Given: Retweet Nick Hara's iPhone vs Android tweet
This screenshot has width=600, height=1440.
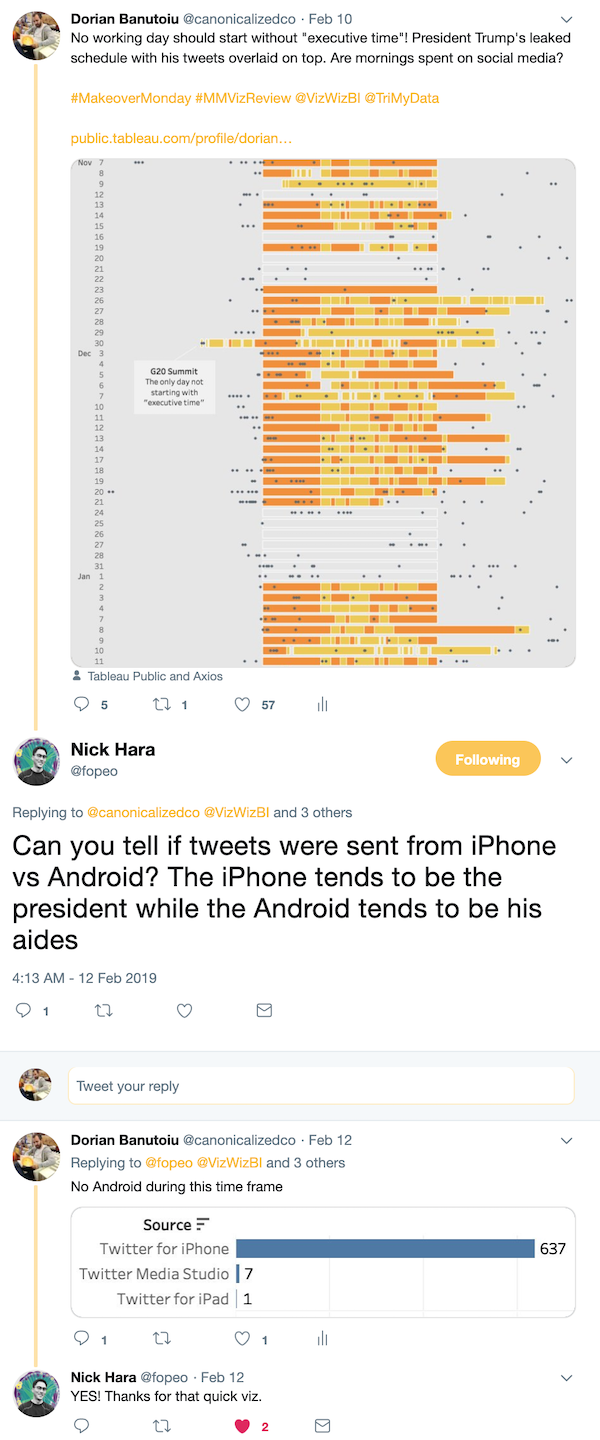Looking at the screenshot, I should click(x=103, y=1011).
